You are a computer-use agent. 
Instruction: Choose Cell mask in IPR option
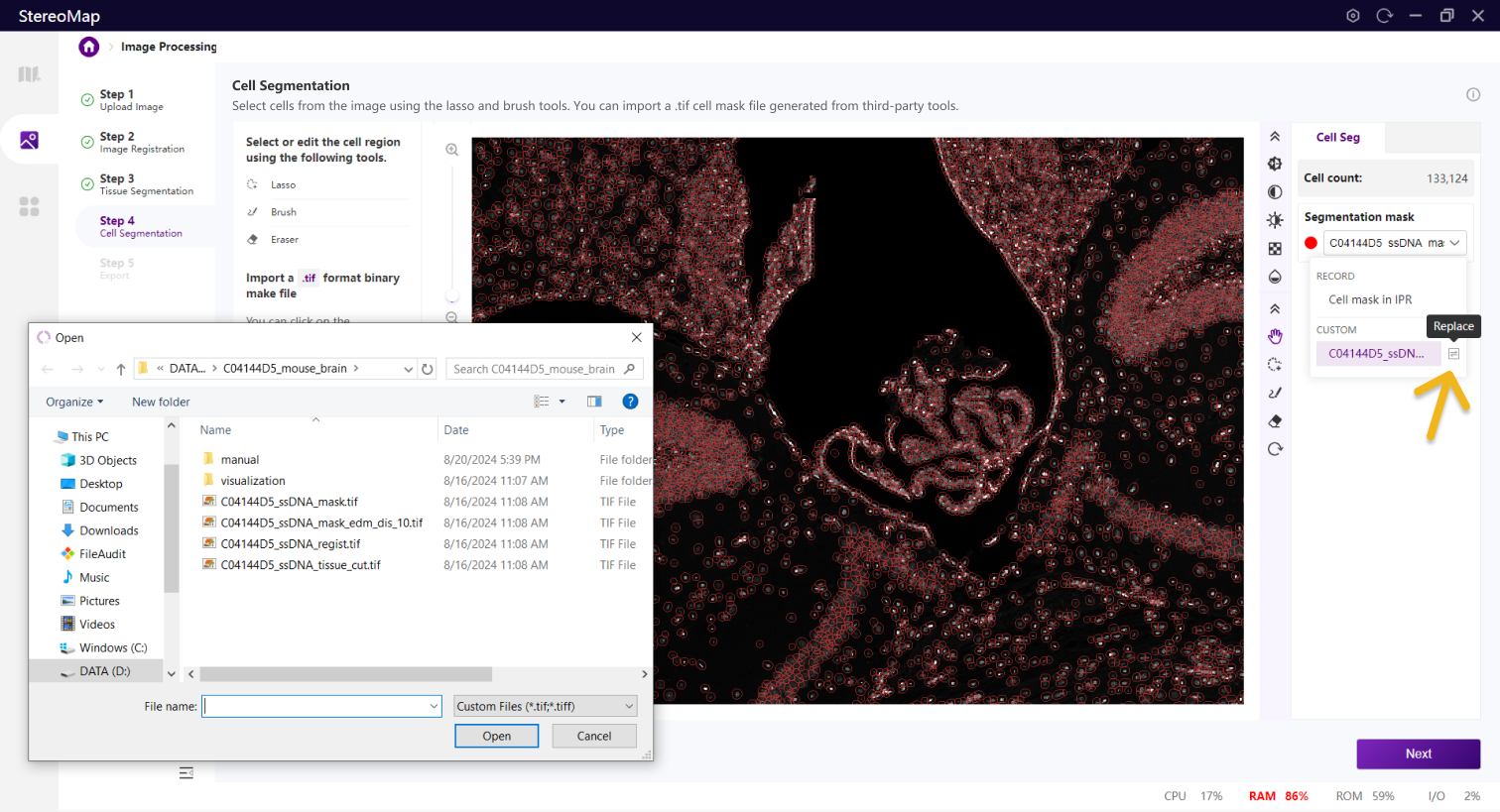point(1370,299)
